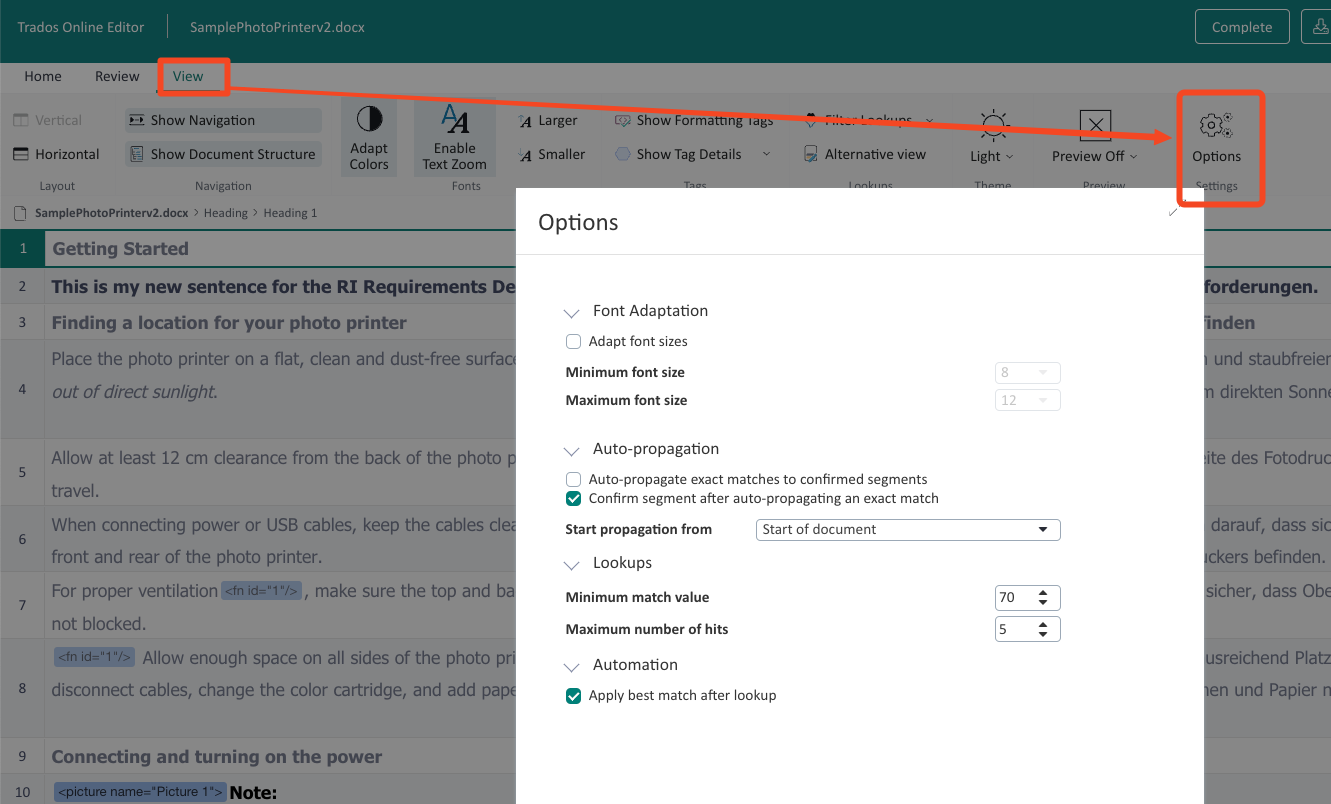
Task: Enable the Adapt font sizes checkbox
Action: pyautogui.click(x=573, y=341)
